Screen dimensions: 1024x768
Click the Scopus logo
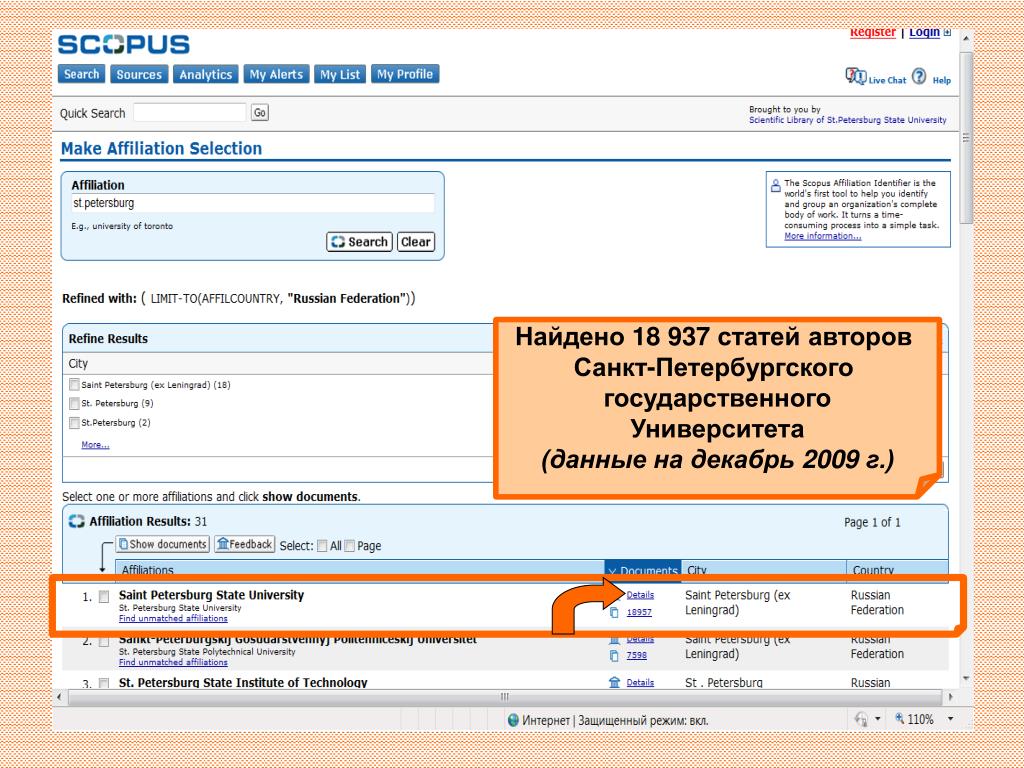(123, 44)
